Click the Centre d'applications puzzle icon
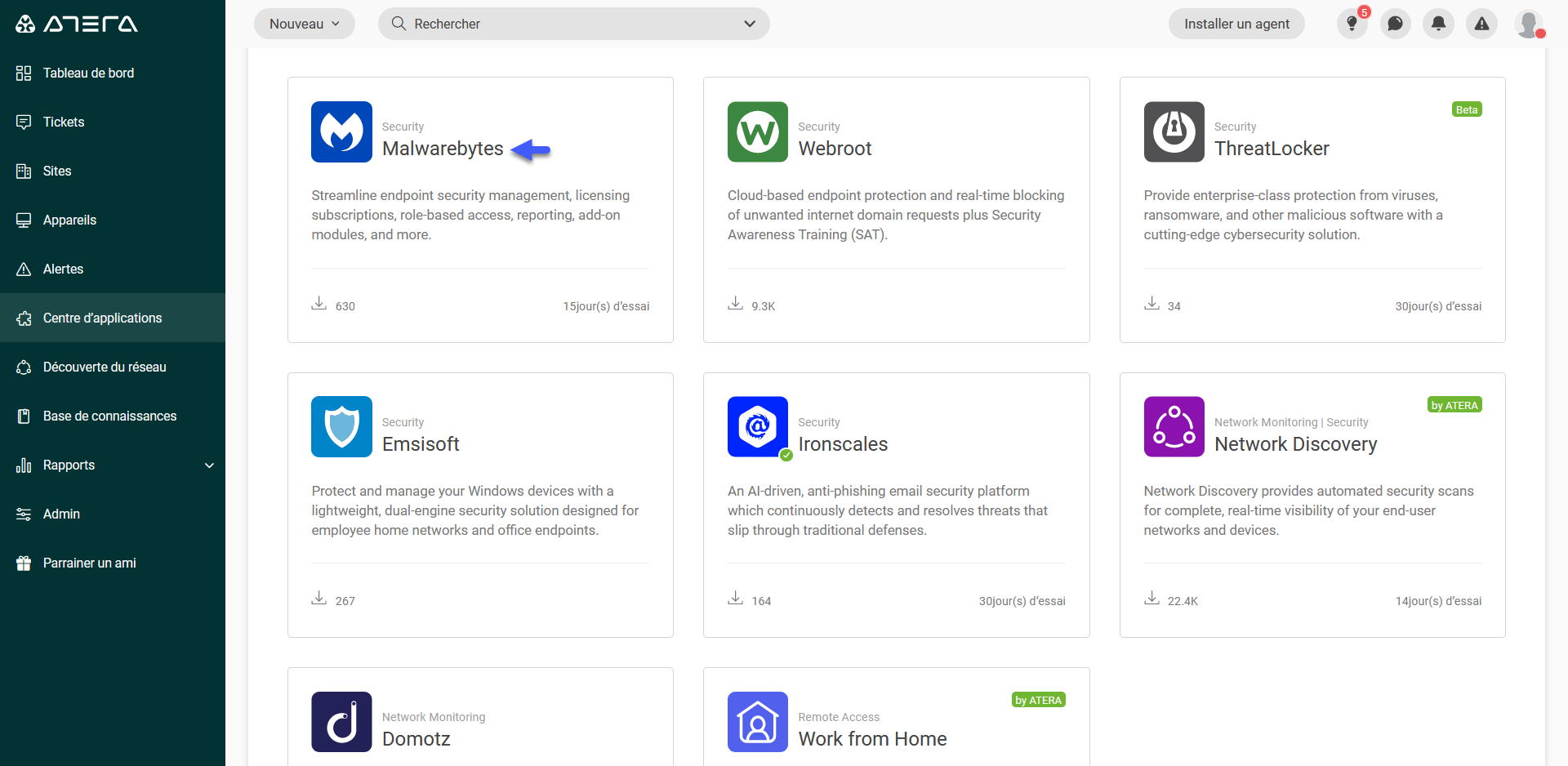This screenshot has height=766, width=1568. pos(24,318)
